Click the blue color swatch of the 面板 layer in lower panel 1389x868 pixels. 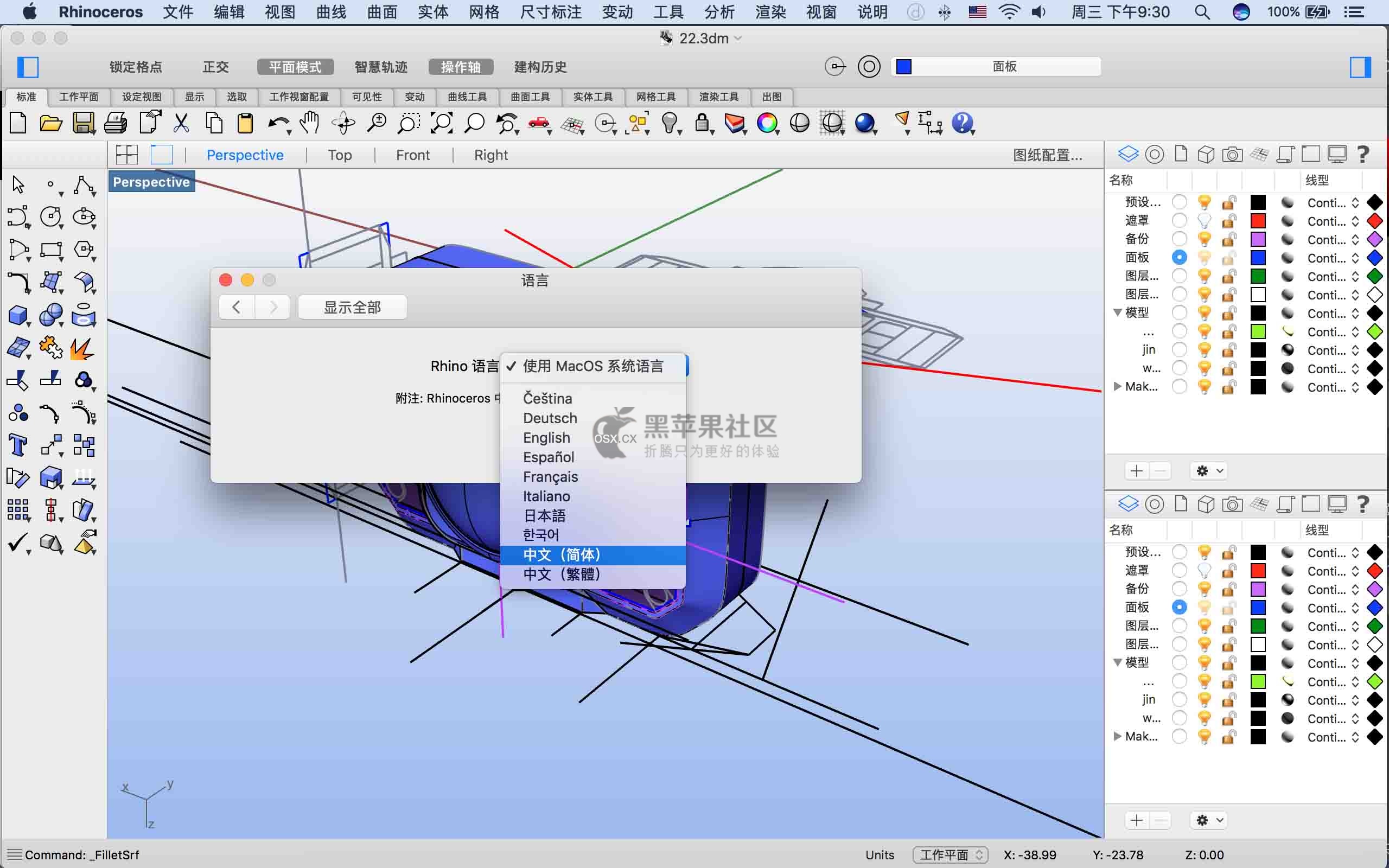[1258, 608]
